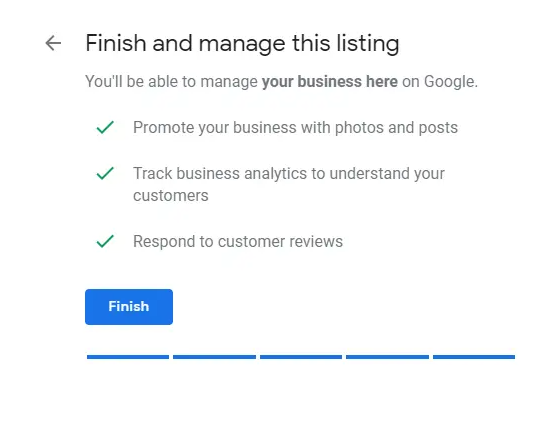Click the word 'Finish' inside the blue button

(x=129, y=306)
